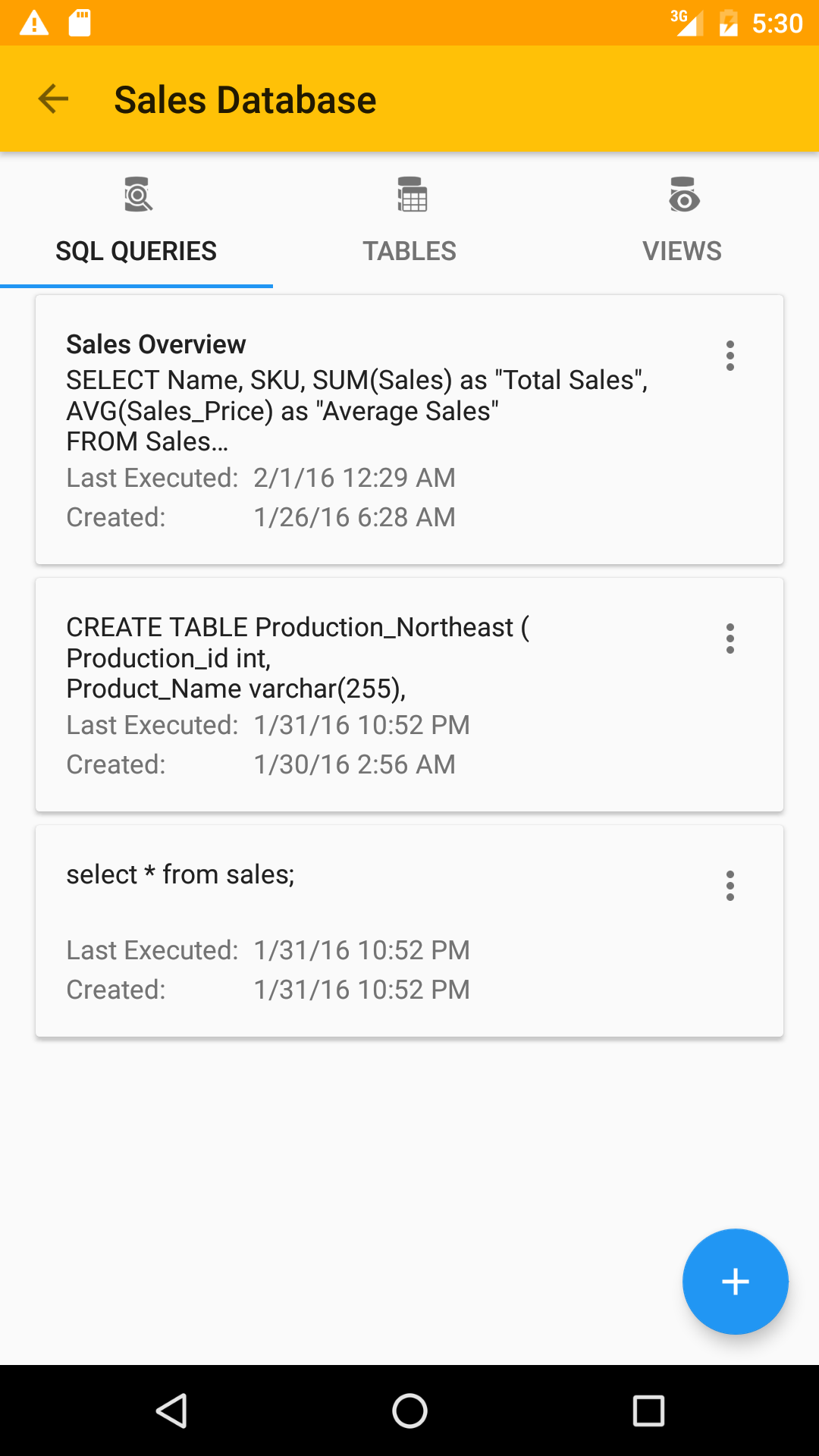Screen dimensions: 819x1456
Task: Tap the SD card status bar icon
Action: (x=80, y=24)
